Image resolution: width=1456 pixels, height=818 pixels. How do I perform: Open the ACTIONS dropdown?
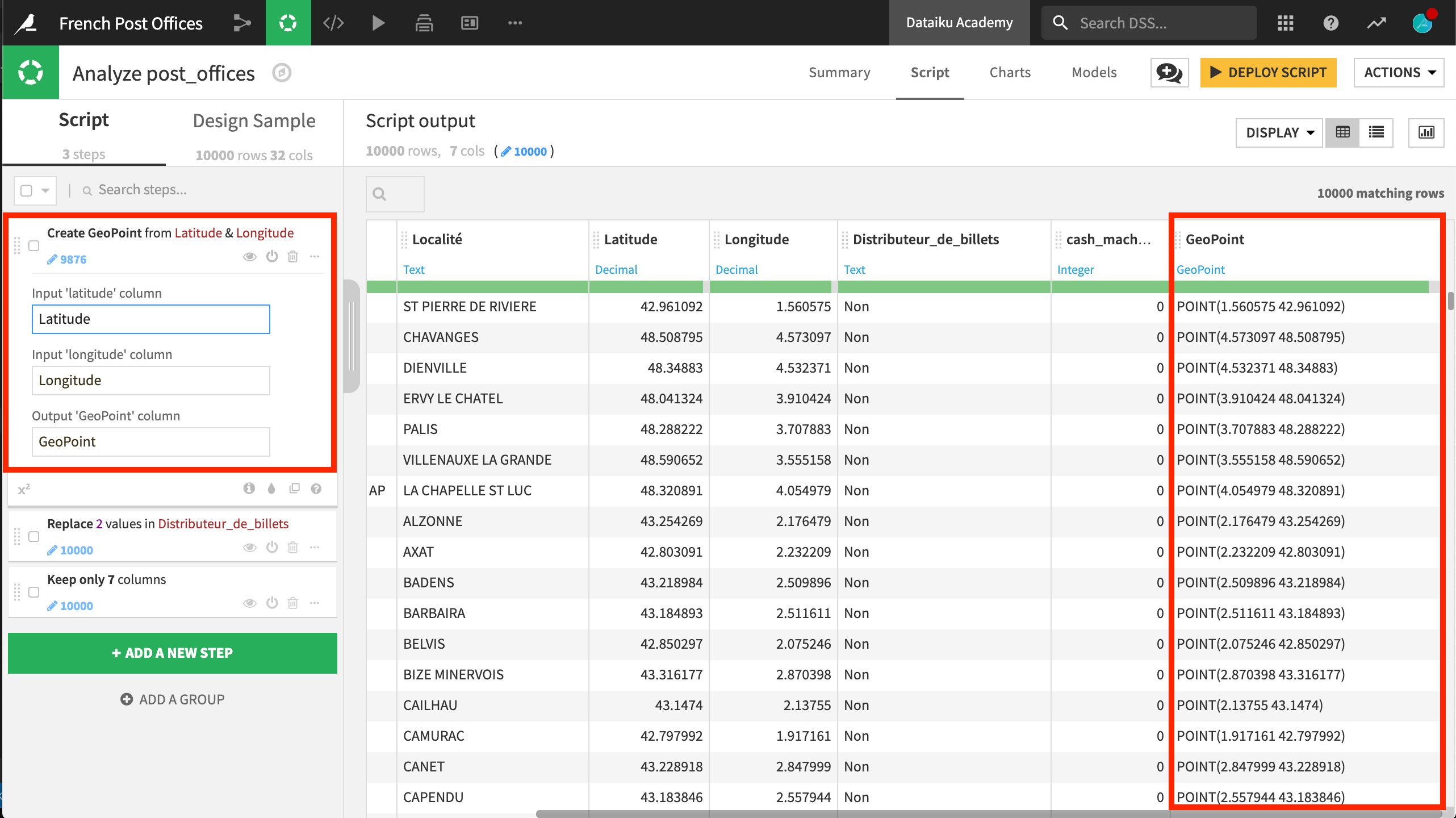click(1399, 73)
